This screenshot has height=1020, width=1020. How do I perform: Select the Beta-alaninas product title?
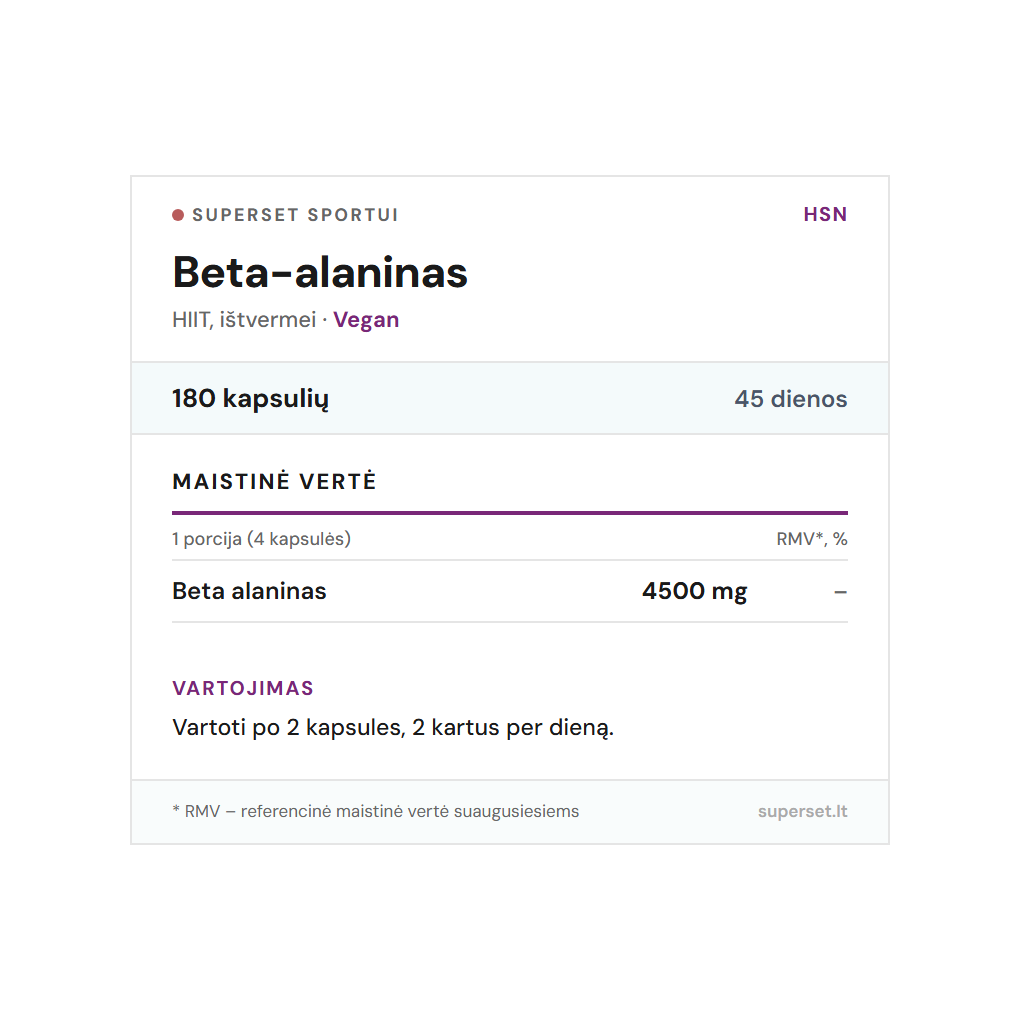[x=320, y=272]
